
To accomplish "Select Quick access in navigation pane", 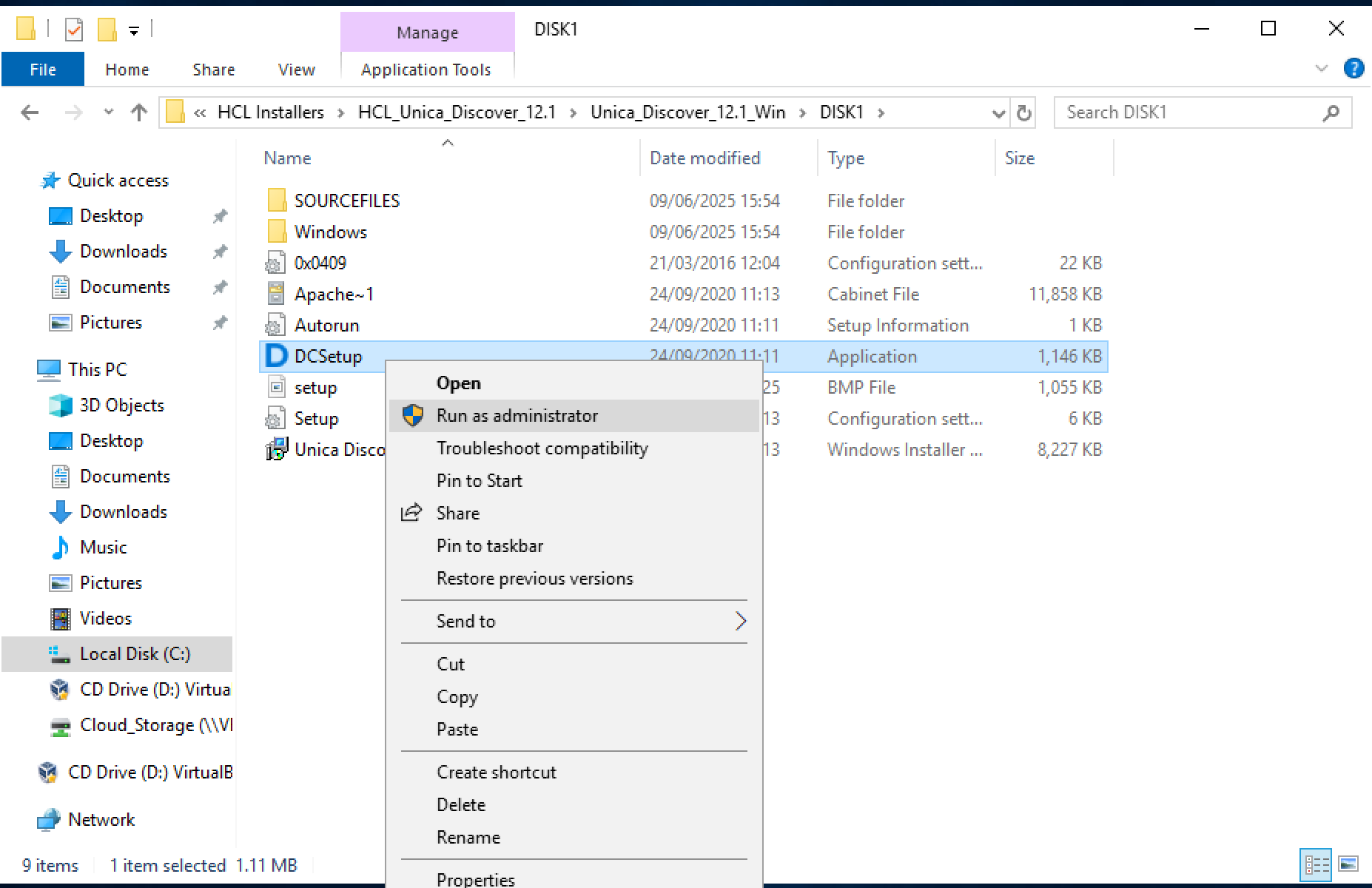I will point(118,181).
